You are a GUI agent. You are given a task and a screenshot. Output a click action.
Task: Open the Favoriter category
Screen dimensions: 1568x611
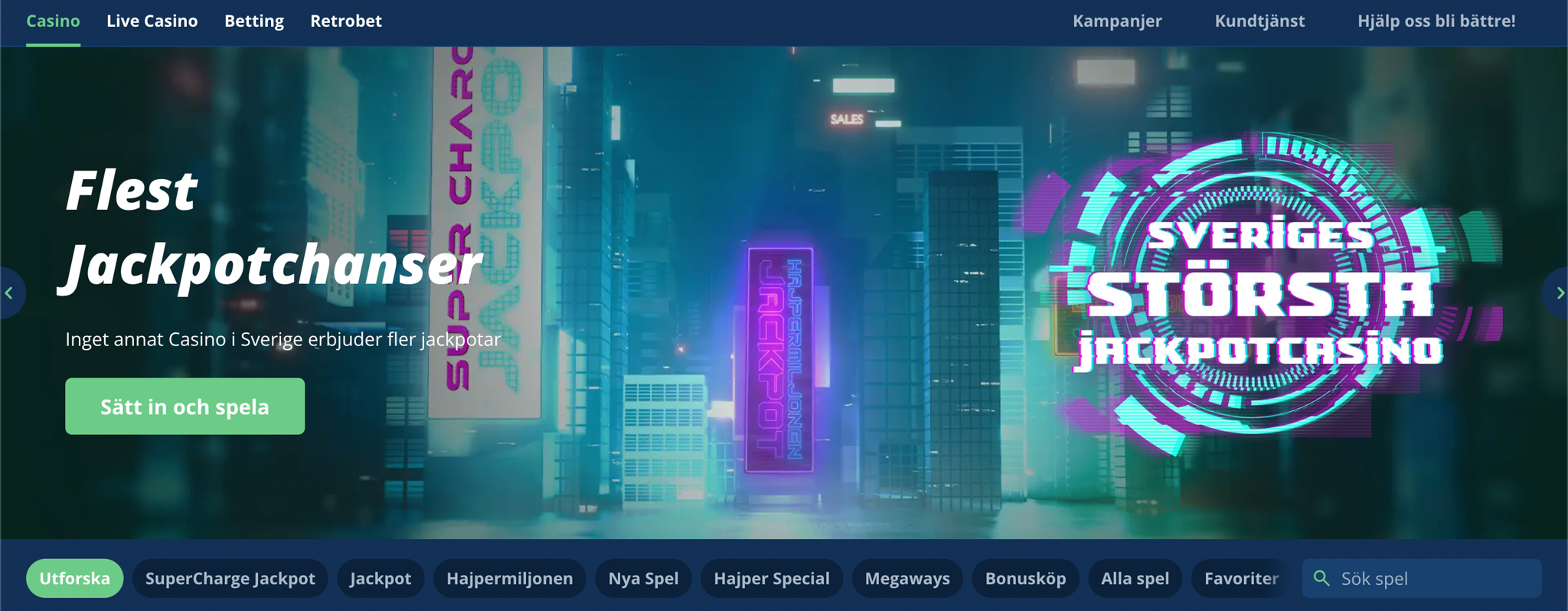1241,579
